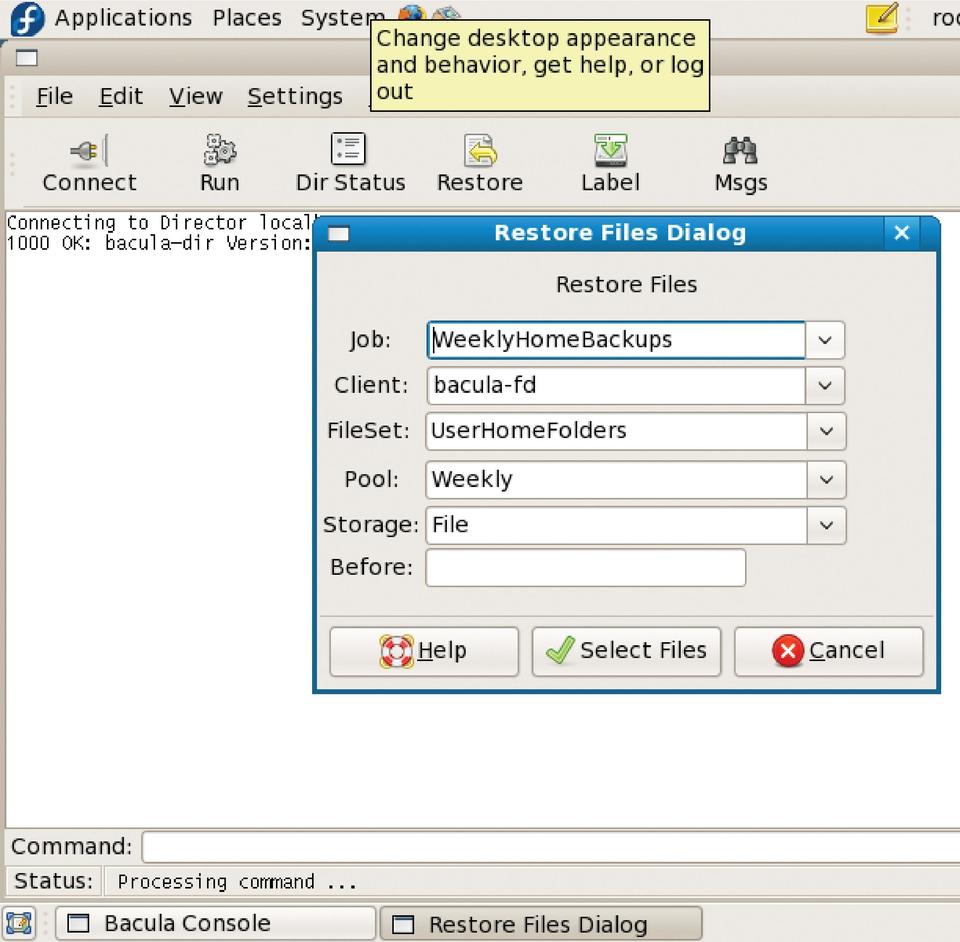Viewport: 960px width, 942px height.
Task: Open the File menu
Action: coord(54,96)
